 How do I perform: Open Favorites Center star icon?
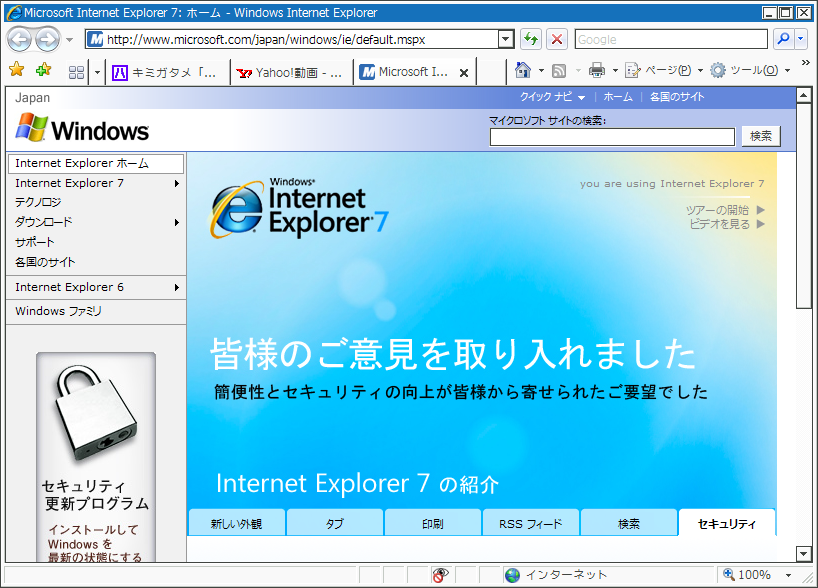point(17,69)
